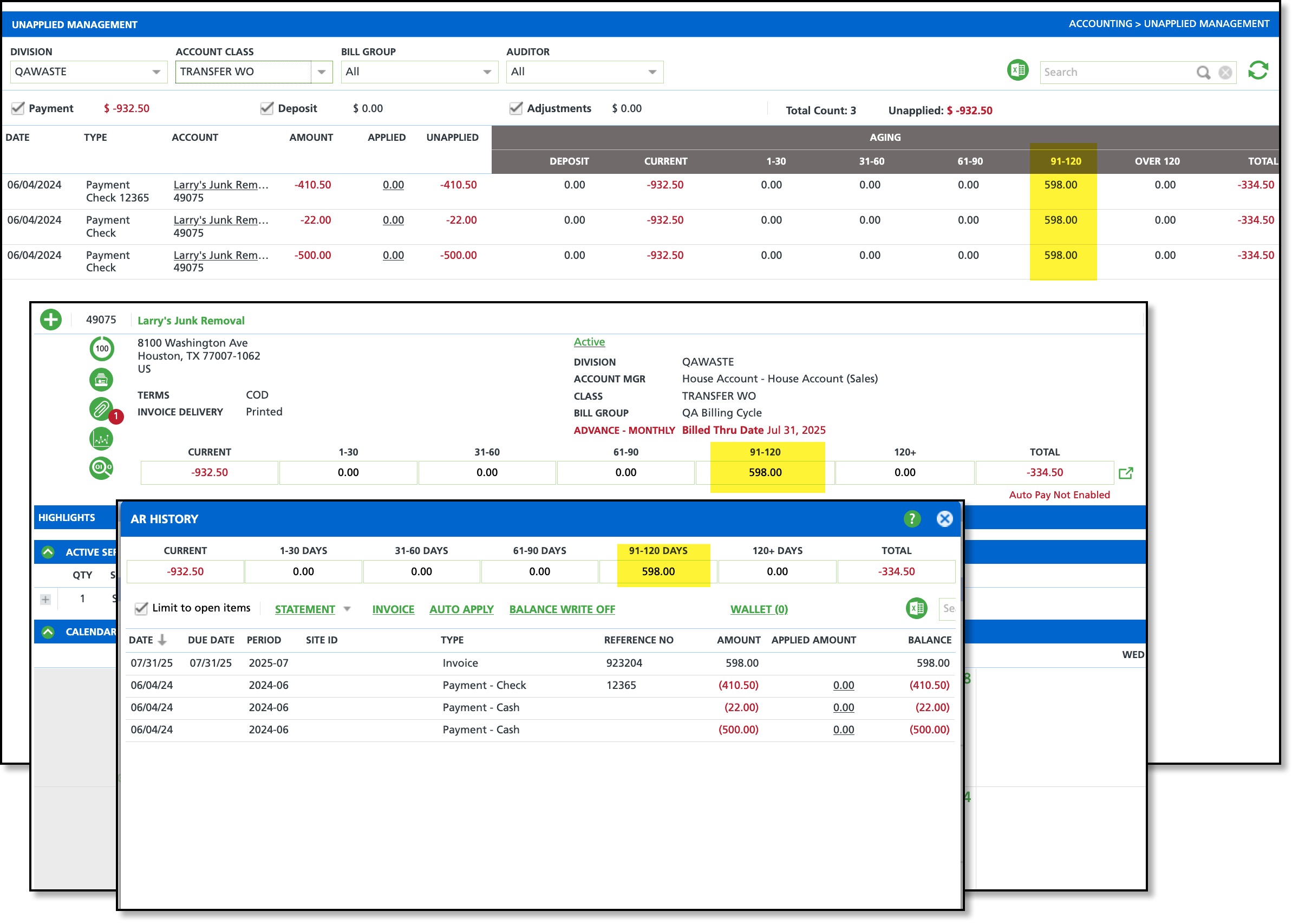Open the chart analytics icon

coord(101,439)
